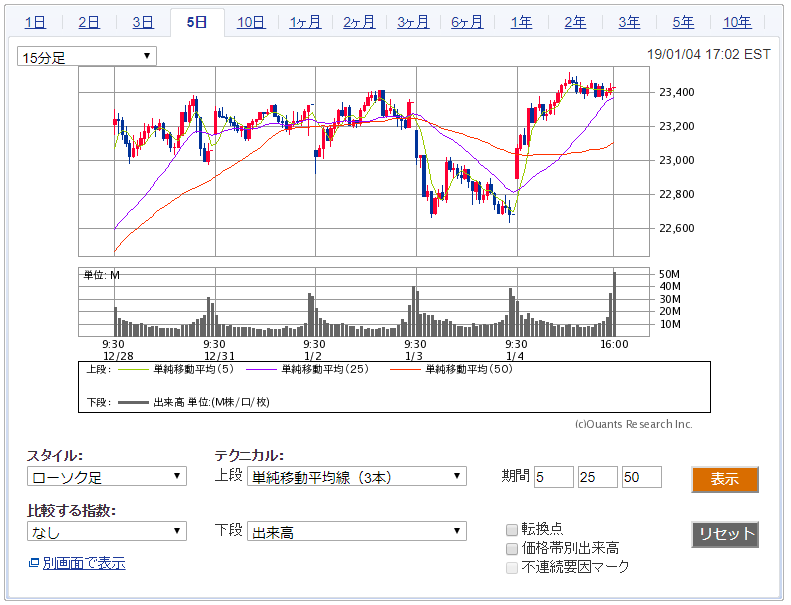Open the 10年 chart tab
Viewport: 791px width, 605px height.
coord(737,22)
